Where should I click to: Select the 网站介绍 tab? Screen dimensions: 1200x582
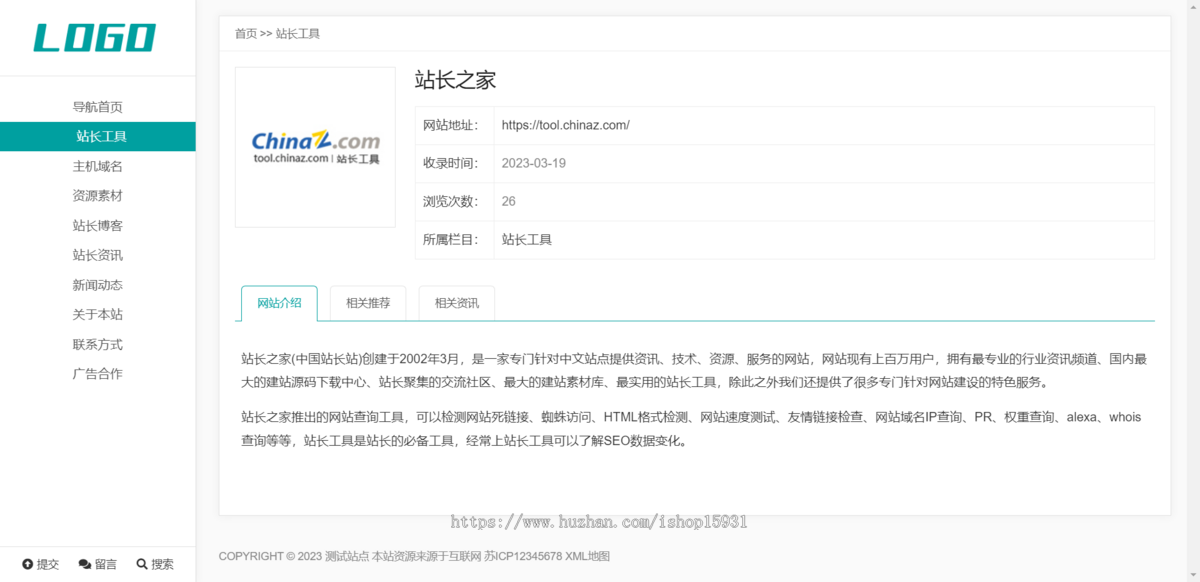[279, 302]
